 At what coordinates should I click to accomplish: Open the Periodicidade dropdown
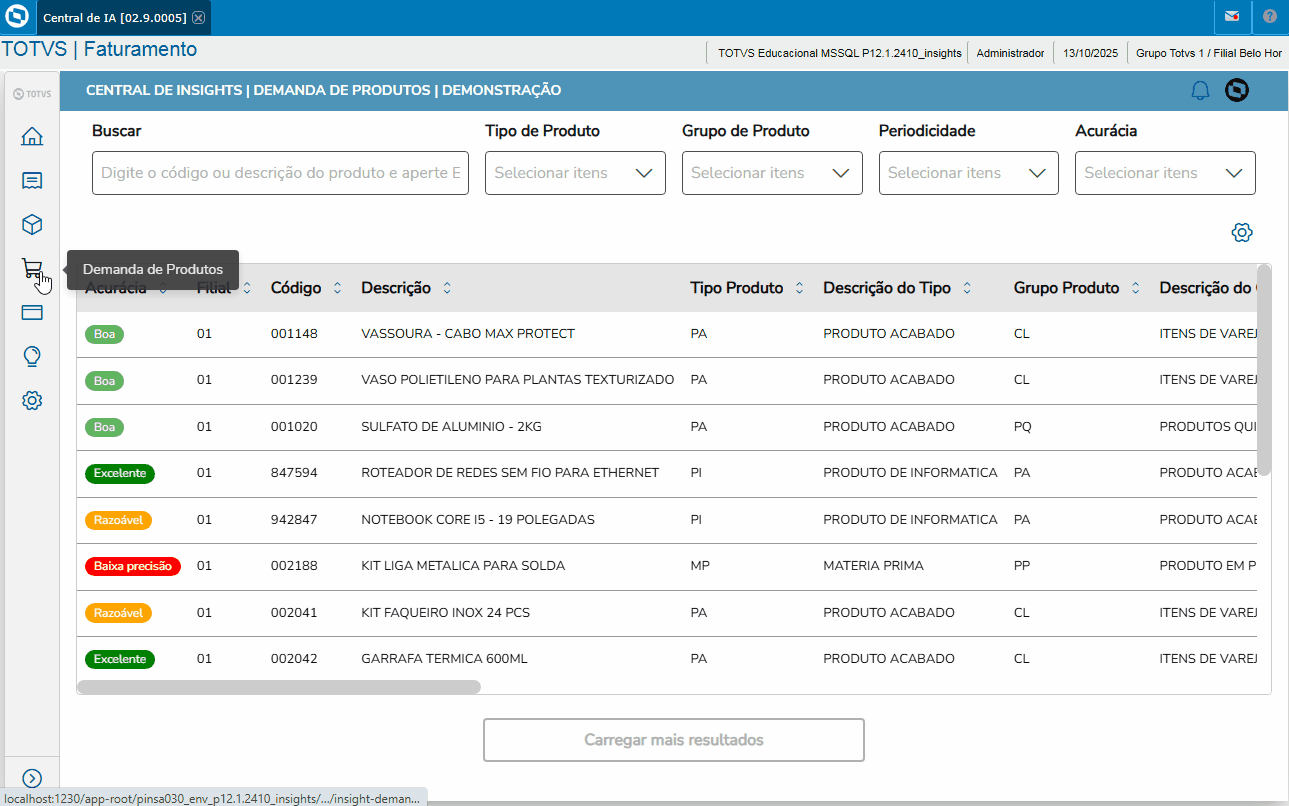968,172
